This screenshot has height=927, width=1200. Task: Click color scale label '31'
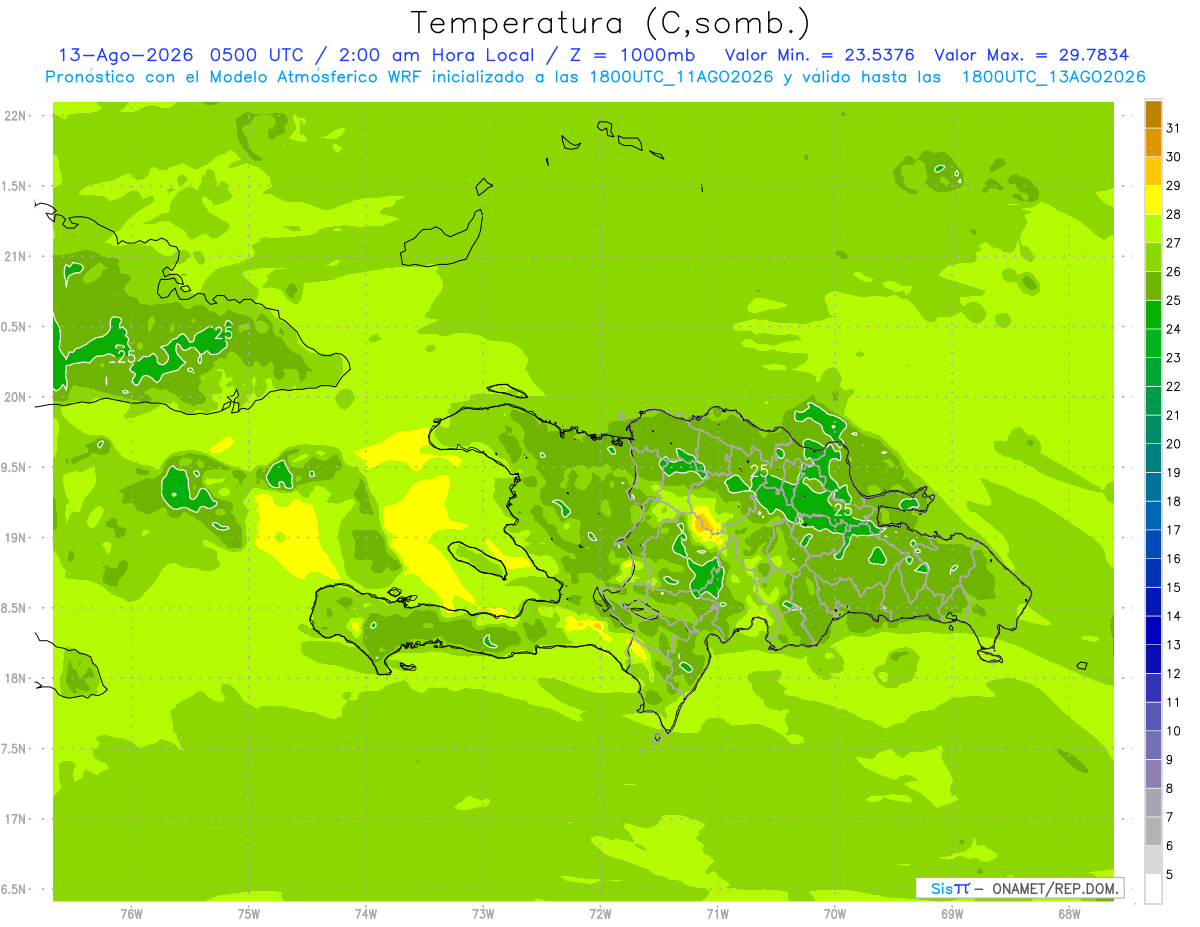[1174, 128]
